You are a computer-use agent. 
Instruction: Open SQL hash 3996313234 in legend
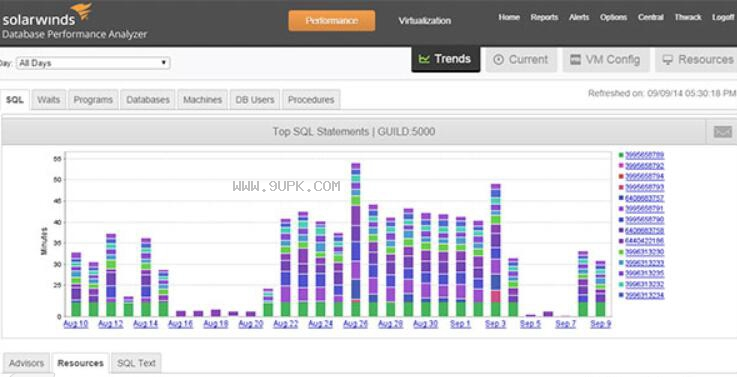[x=644, y=295]
